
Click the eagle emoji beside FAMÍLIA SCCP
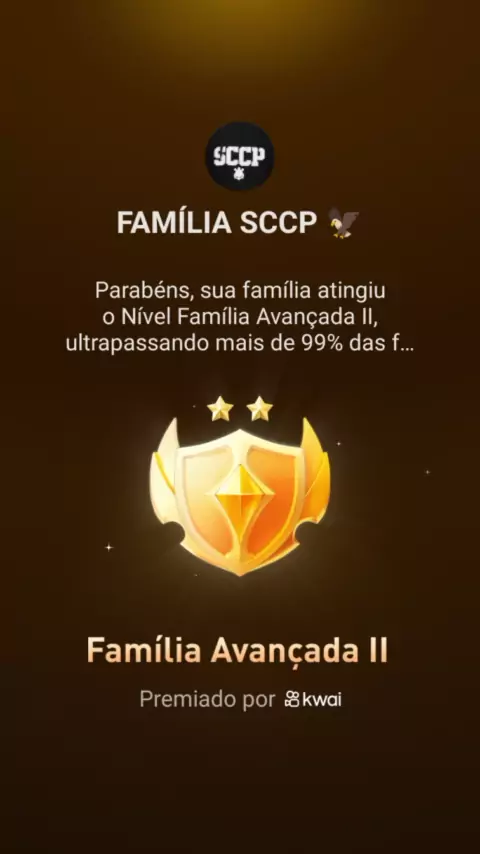tap(344, 223)
